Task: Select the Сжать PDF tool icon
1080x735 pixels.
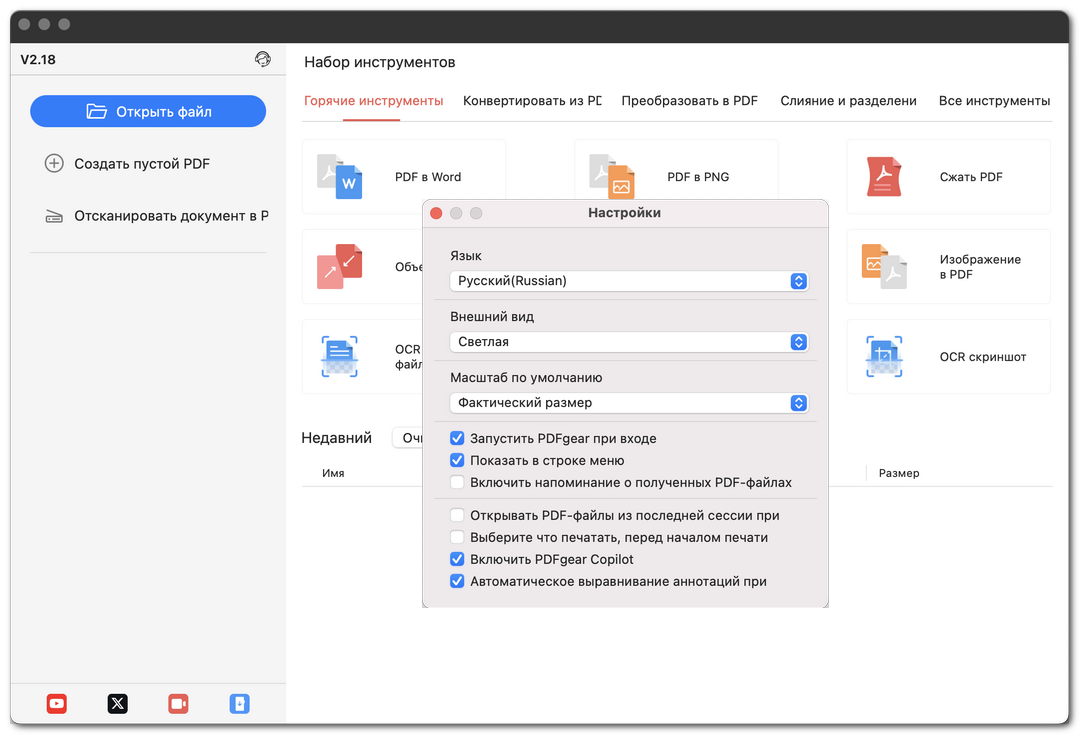Action: (884, 177)
